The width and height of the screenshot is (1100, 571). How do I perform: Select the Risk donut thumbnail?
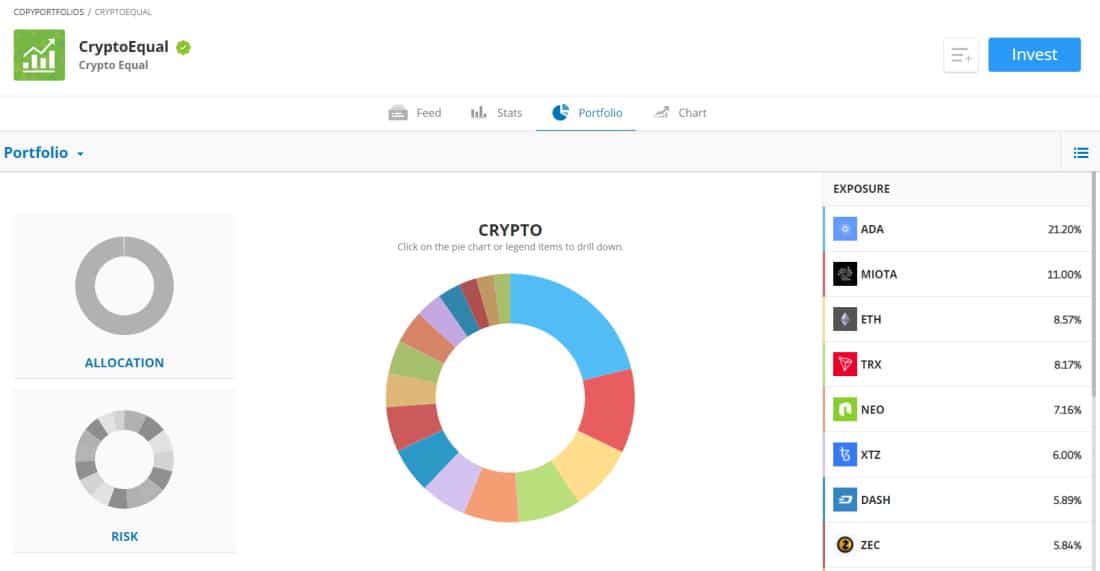click(124, 459)
